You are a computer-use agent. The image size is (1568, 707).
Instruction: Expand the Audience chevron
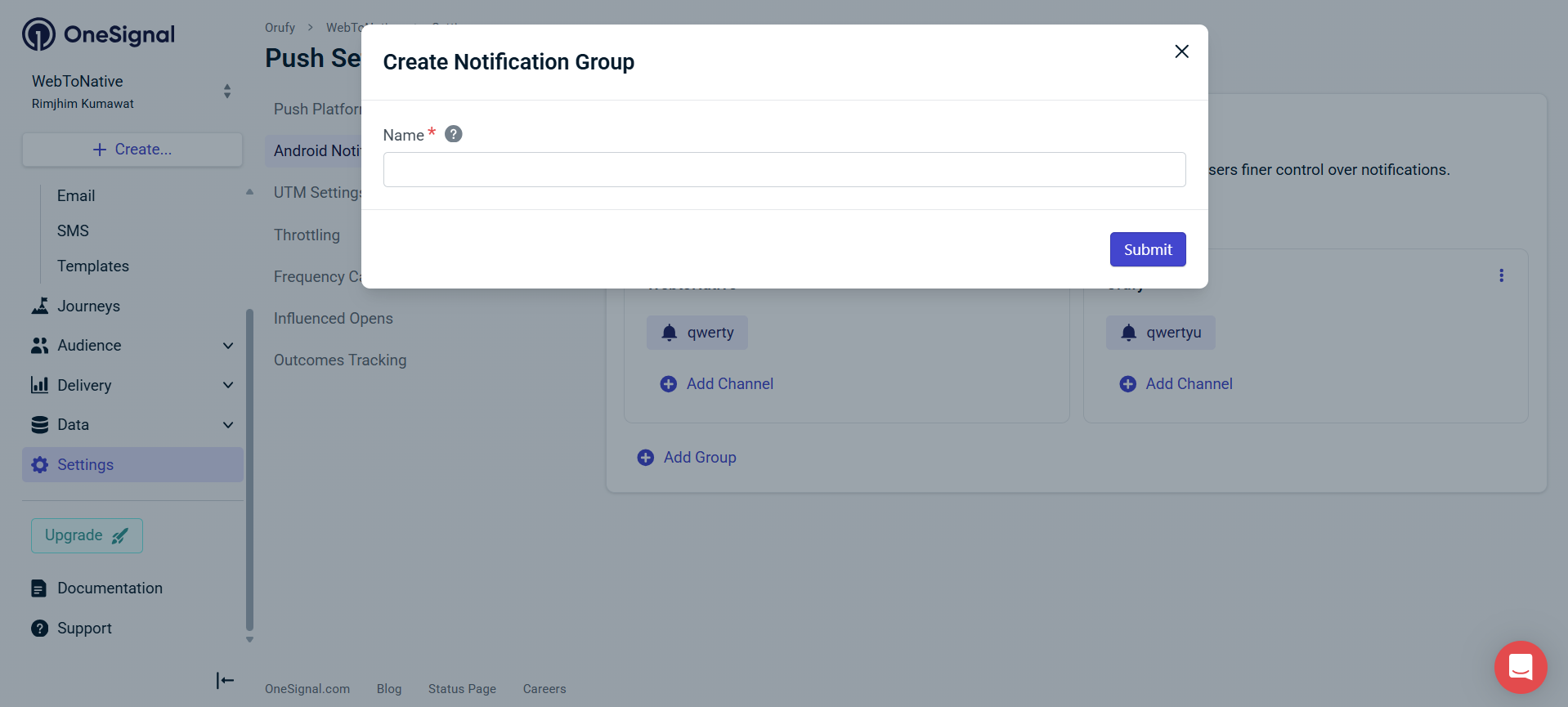pos(228,346)
